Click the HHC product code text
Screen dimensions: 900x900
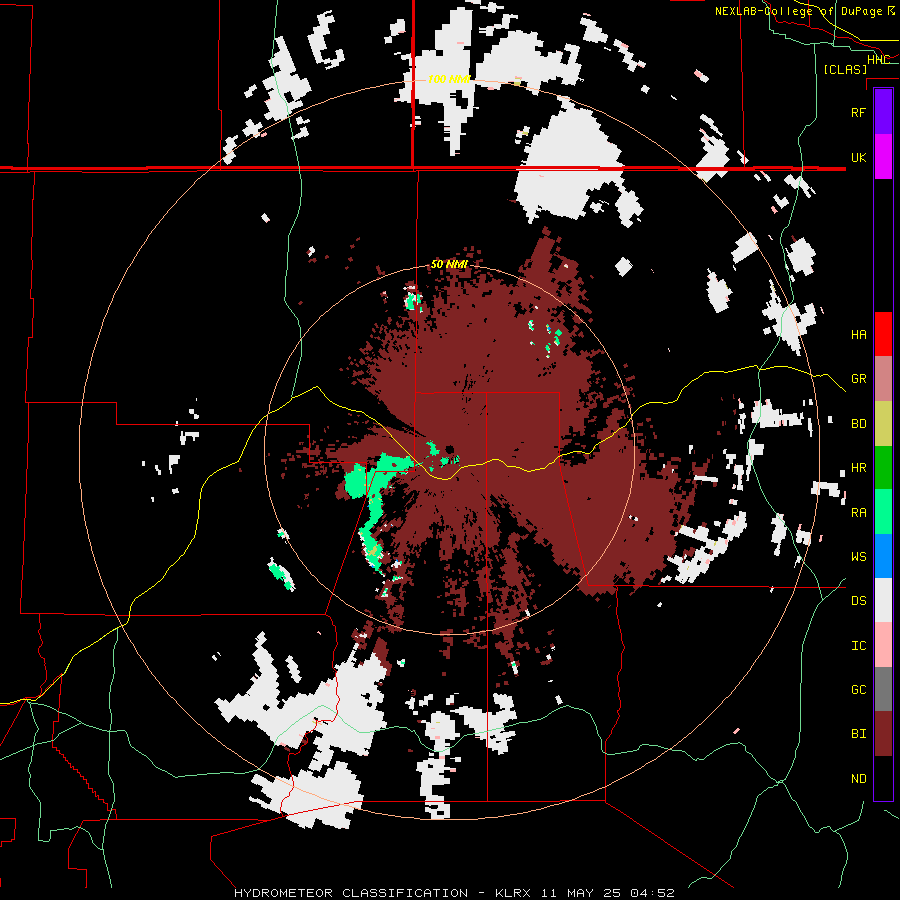pos(878,60)
